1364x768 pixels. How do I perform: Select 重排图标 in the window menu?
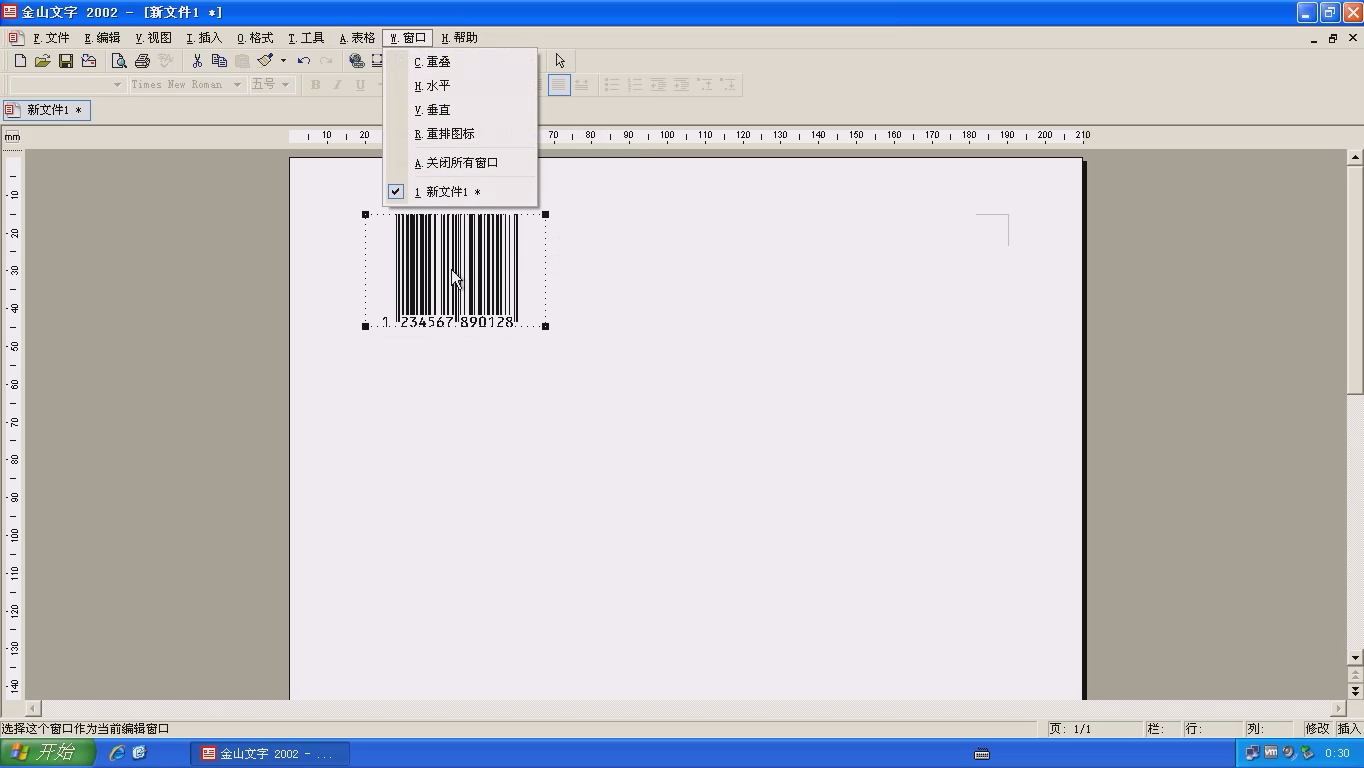pyautogui.click(x=461, y=134)
